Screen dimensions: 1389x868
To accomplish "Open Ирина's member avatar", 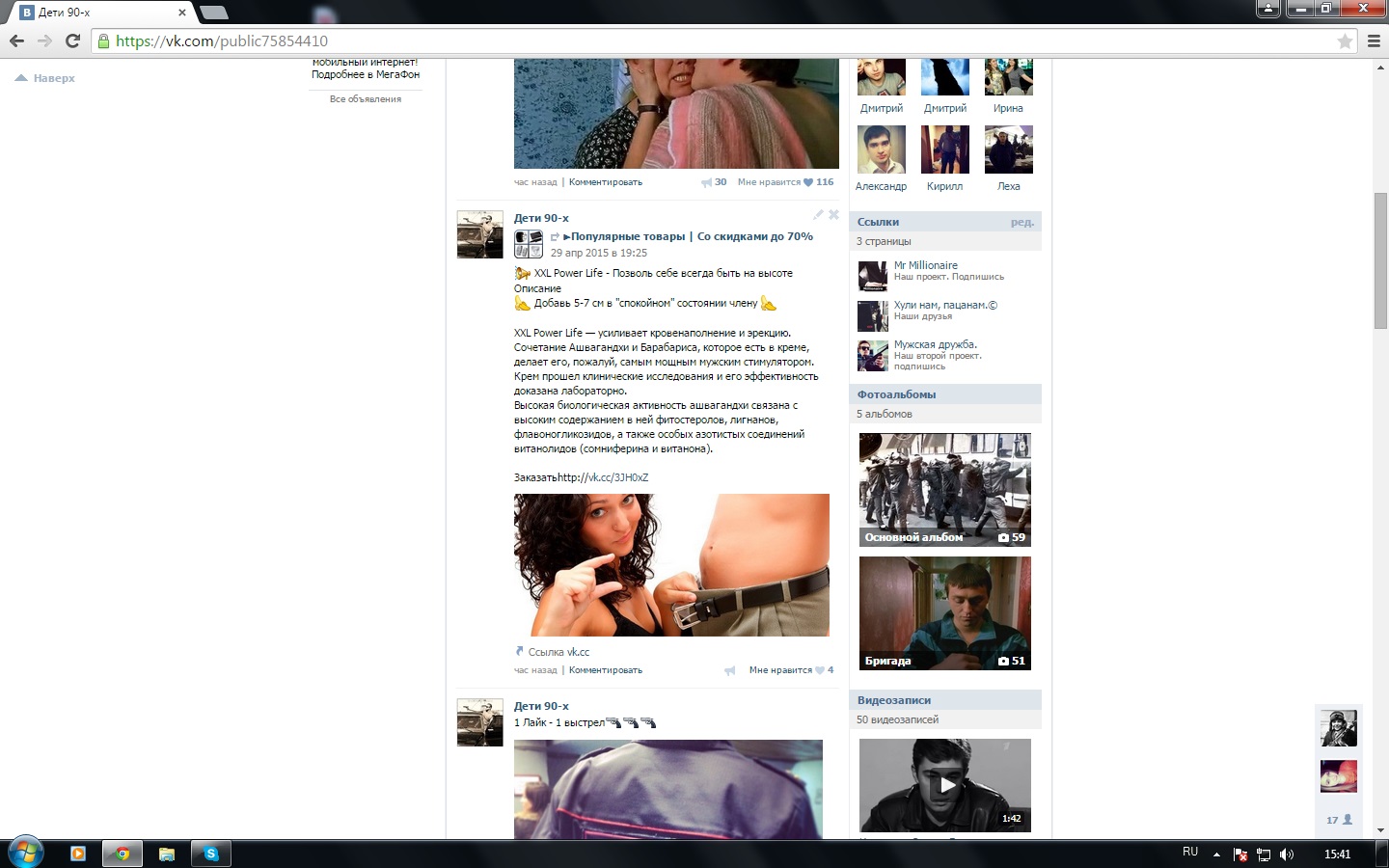I will click(1009, 77).
